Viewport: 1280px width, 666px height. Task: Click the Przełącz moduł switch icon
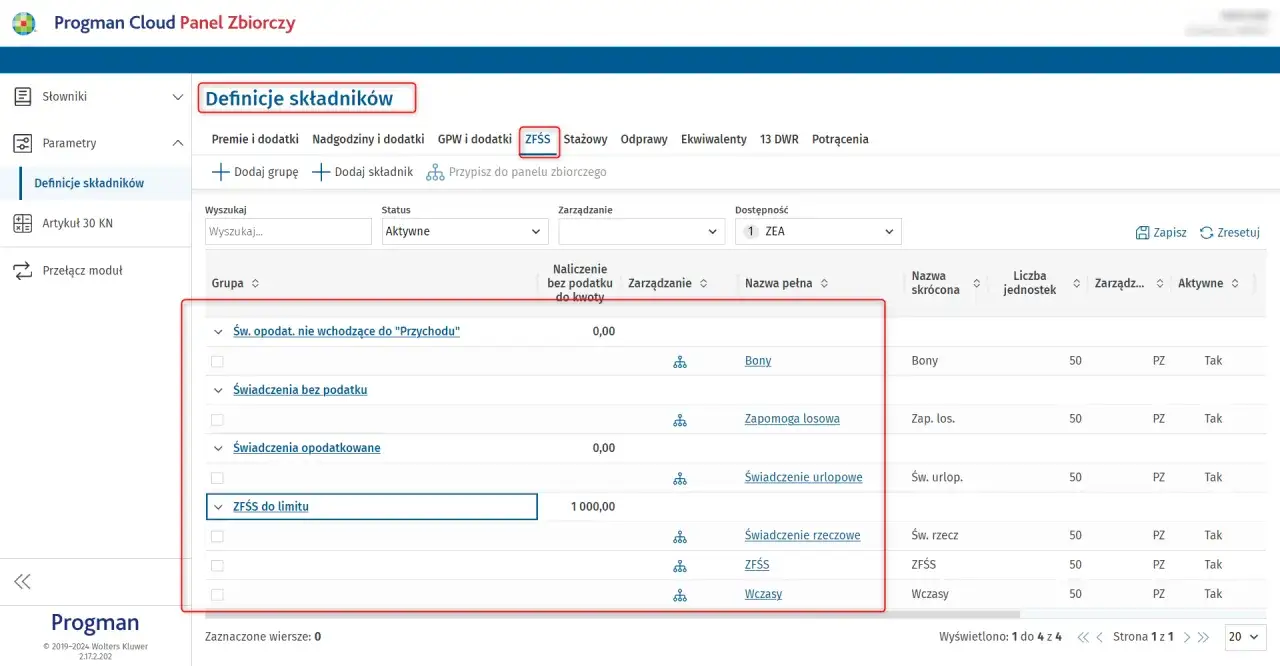(22, 271)
